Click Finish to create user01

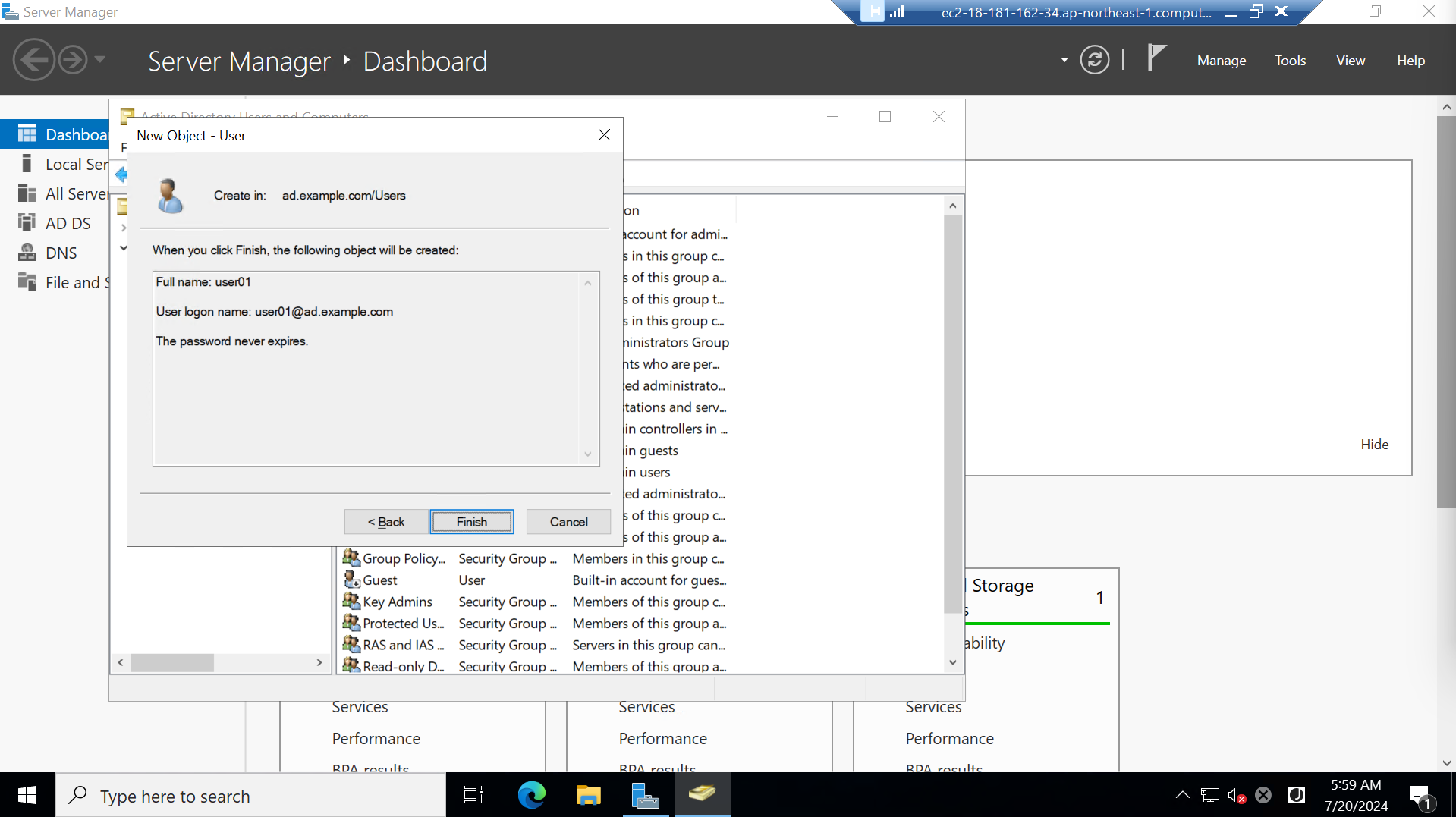[x=471, y=521]
